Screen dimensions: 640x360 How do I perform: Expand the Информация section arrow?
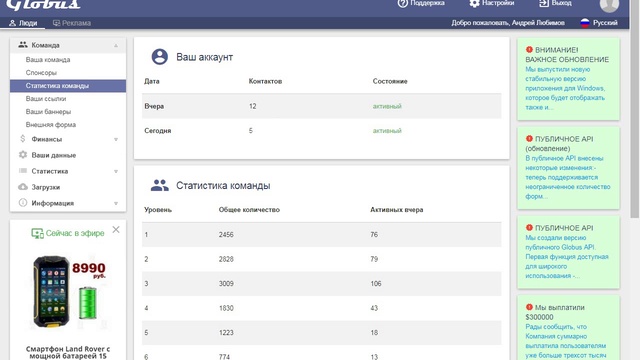(116, 203)
